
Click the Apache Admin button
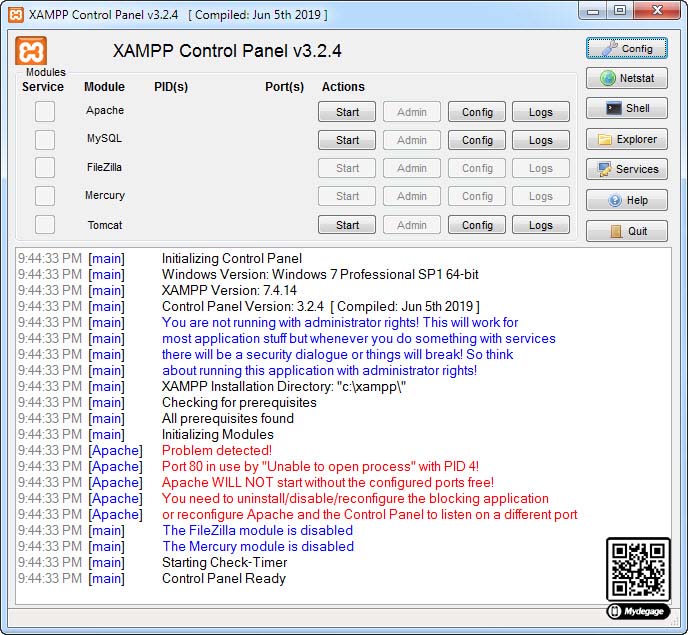[x=412, y=112]
